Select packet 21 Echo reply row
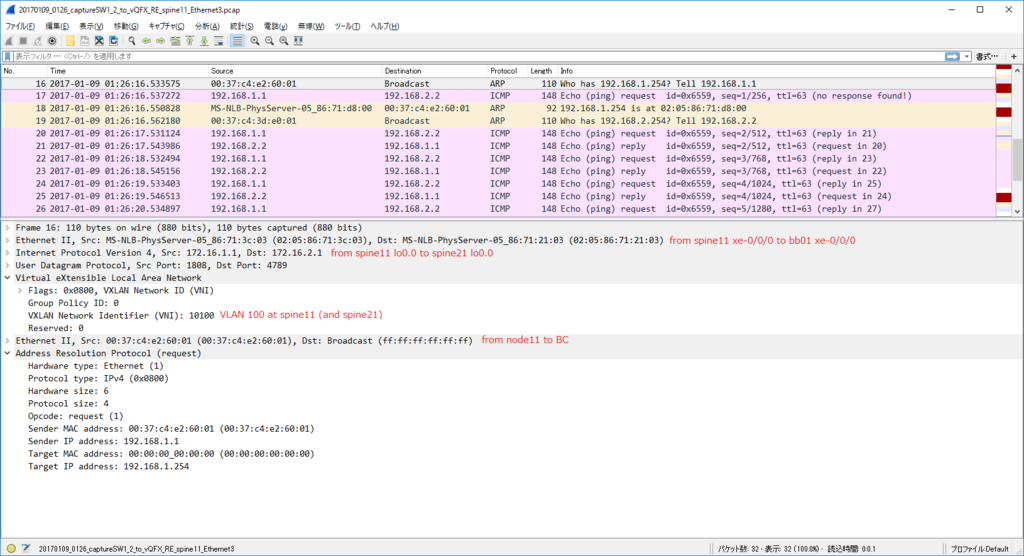 (x=498, y=146)
